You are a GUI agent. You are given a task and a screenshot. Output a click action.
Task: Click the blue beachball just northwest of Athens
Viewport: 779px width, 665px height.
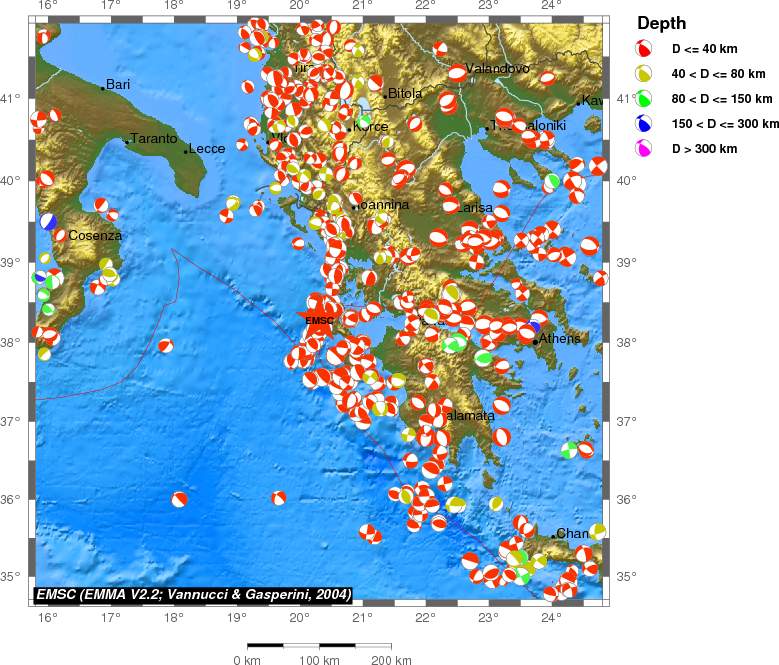click(533, 328)
